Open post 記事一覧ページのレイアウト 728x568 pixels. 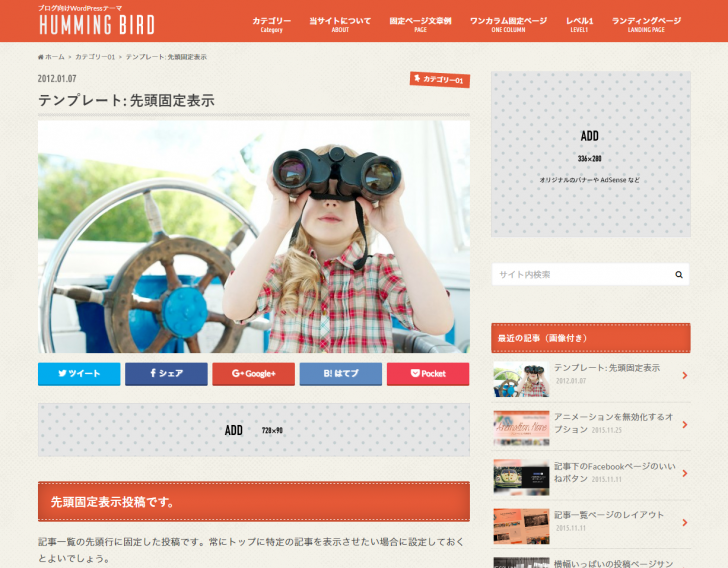[609, 515]
